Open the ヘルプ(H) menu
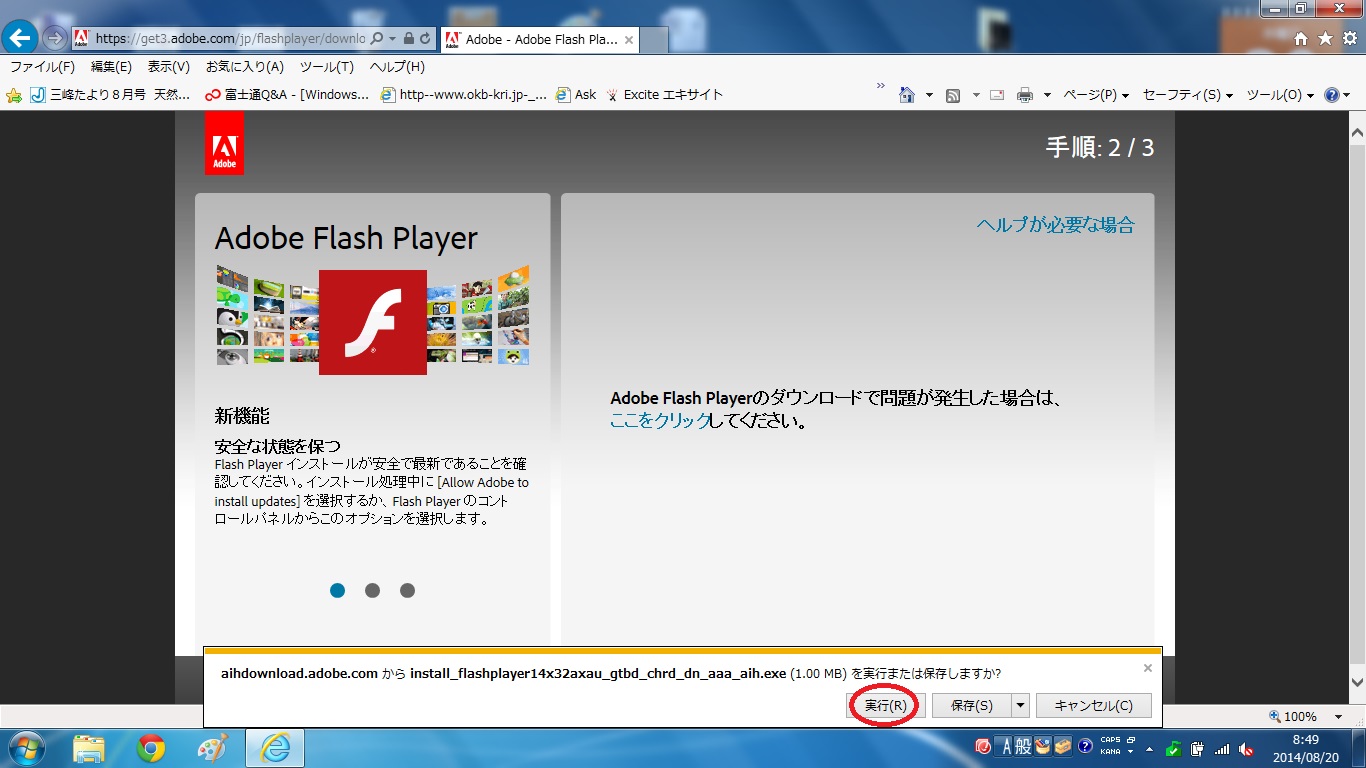 point(397,67)
